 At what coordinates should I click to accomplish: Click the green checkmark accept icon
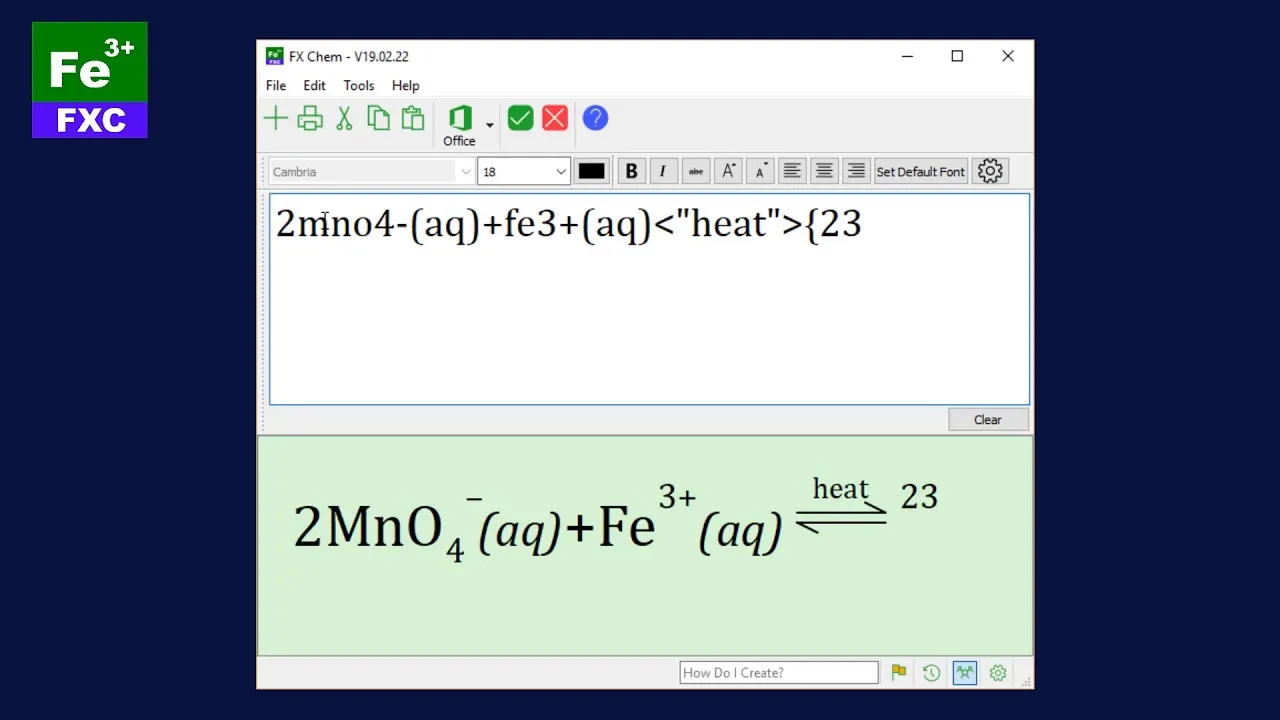tap(520, 119)
